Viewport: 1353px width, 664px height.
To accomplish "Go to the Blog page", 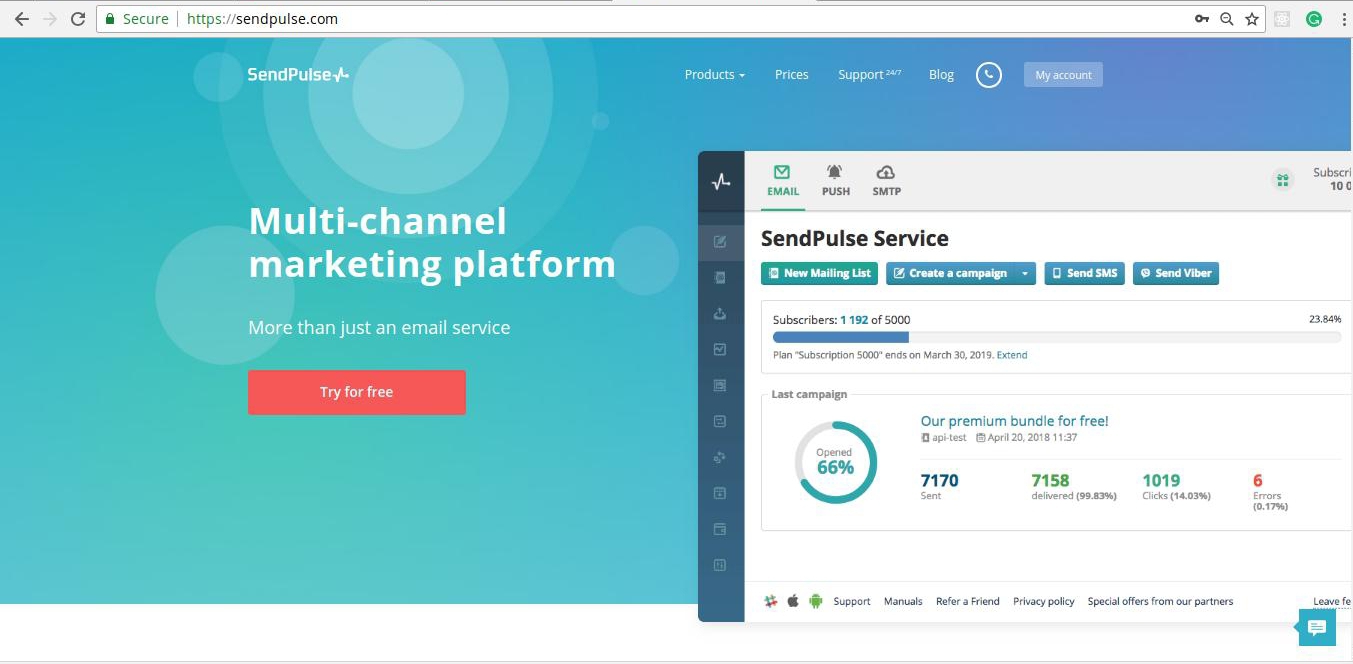I will tap(941, 75).
